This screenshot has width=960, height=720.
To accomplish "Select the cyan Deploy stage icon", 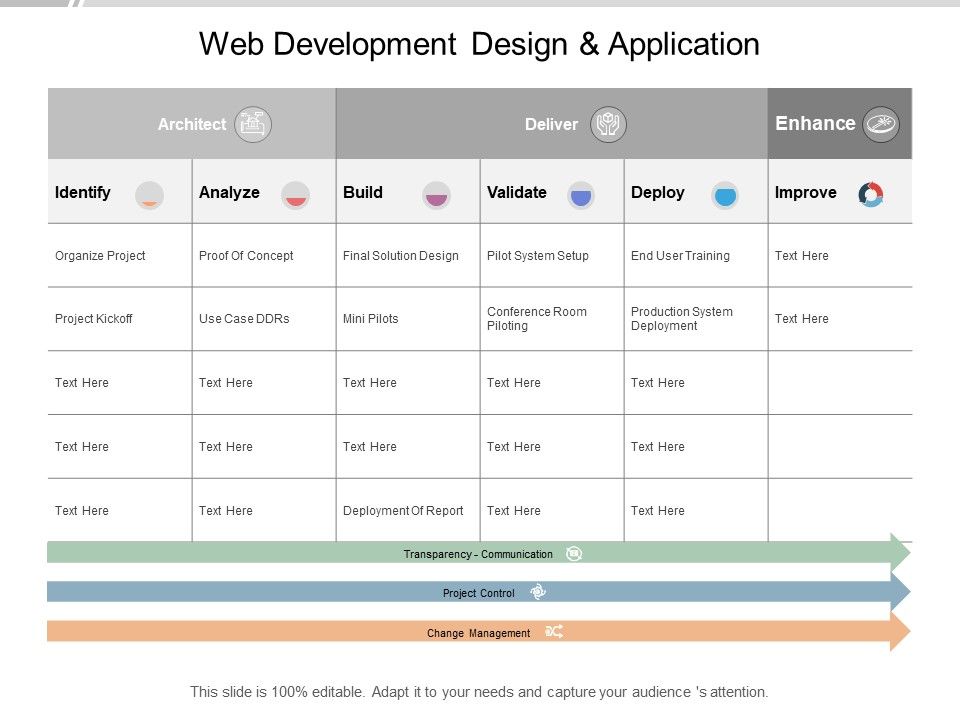I will tap(725, 195).
